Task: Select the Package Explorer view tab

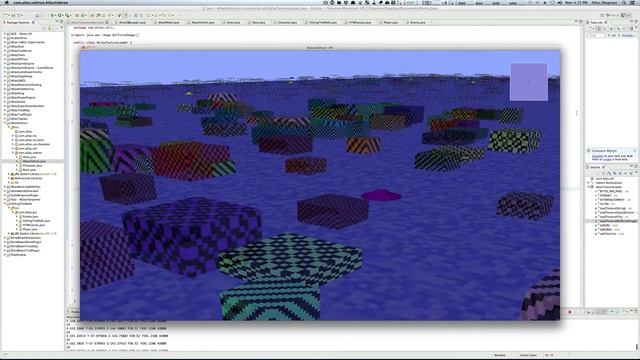Action: click(18, 22)
